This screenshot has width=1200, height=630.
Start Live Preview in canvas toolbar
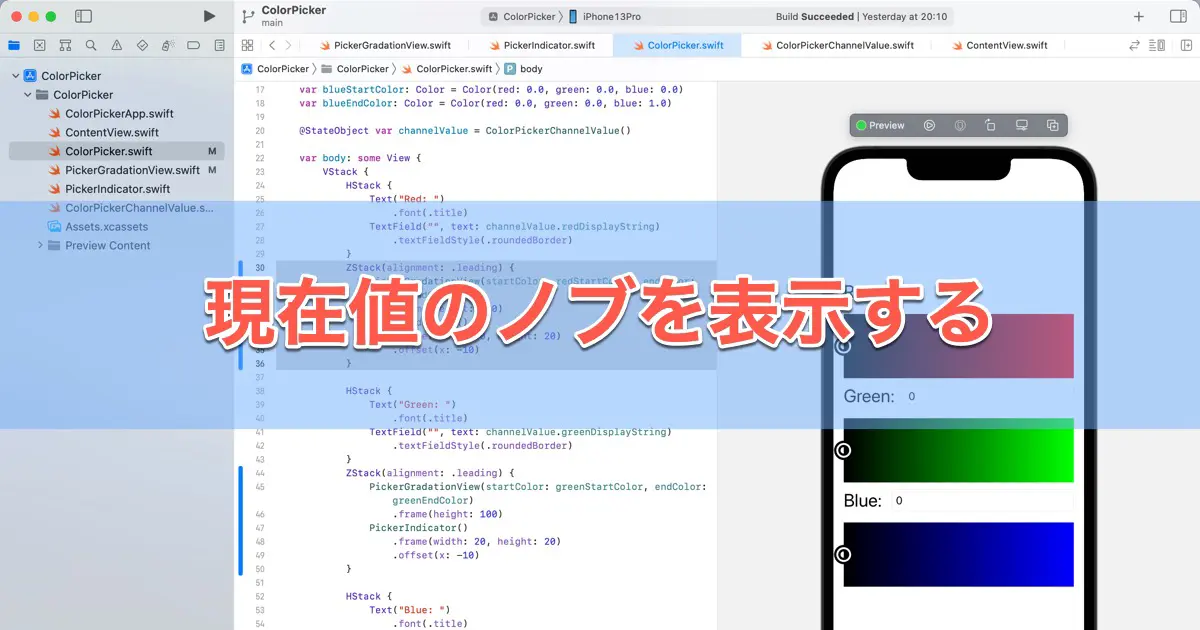point(929,125)
